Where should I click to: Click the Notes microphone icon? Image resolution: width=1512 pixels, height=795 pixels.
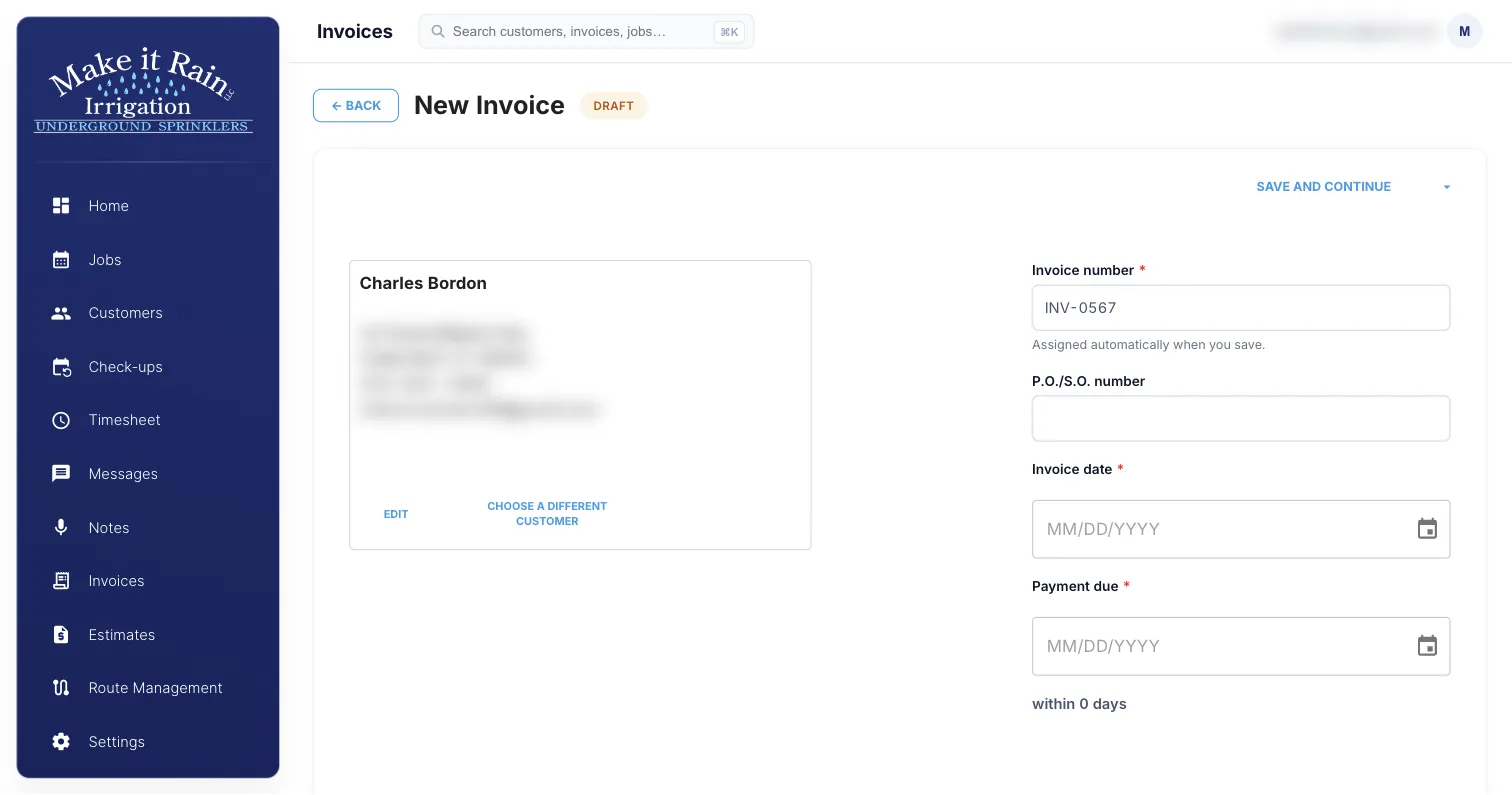tap(61, 528)
